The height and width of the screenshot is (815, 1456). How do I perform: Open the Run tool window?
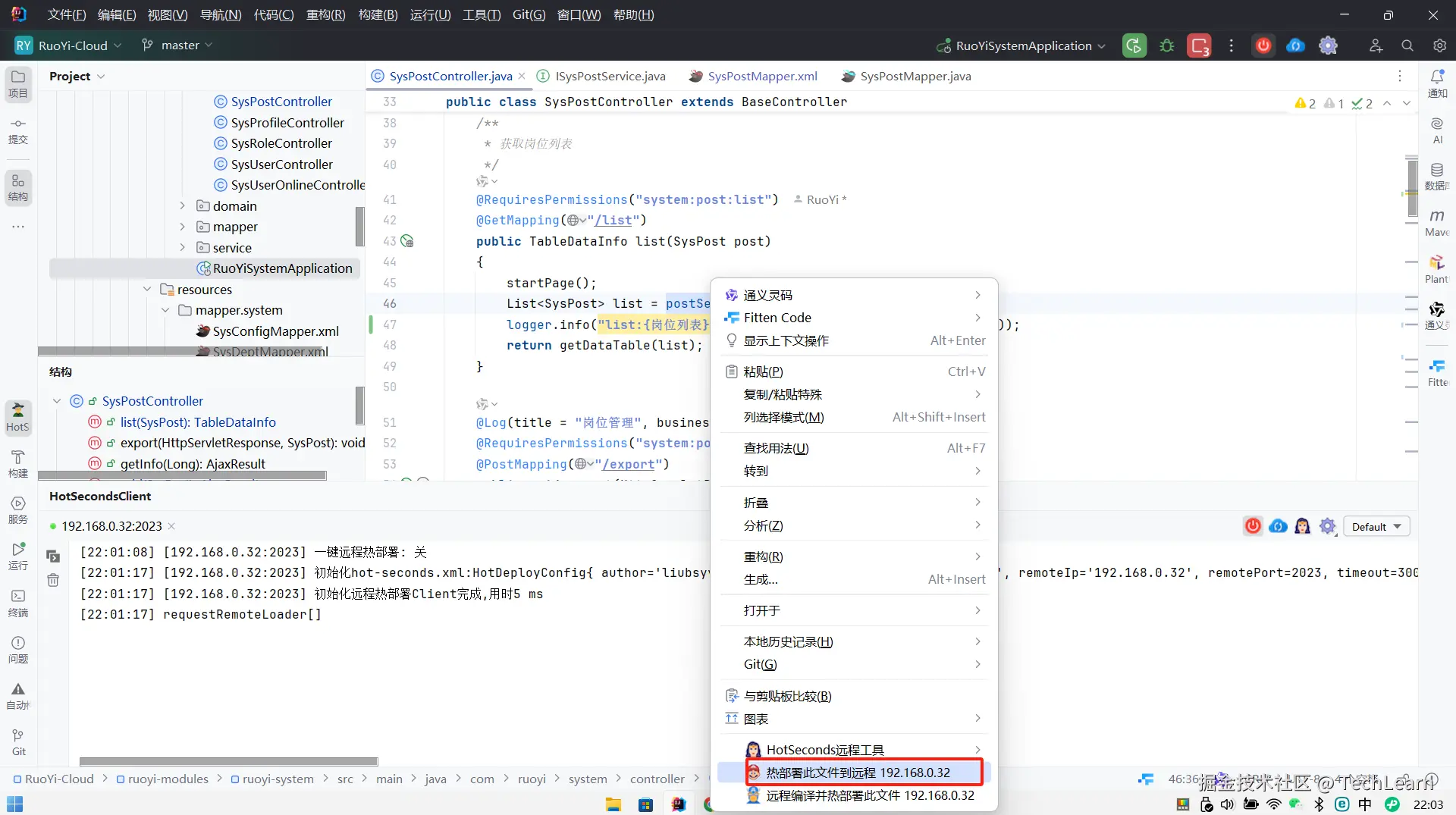[x=18, y=556]
